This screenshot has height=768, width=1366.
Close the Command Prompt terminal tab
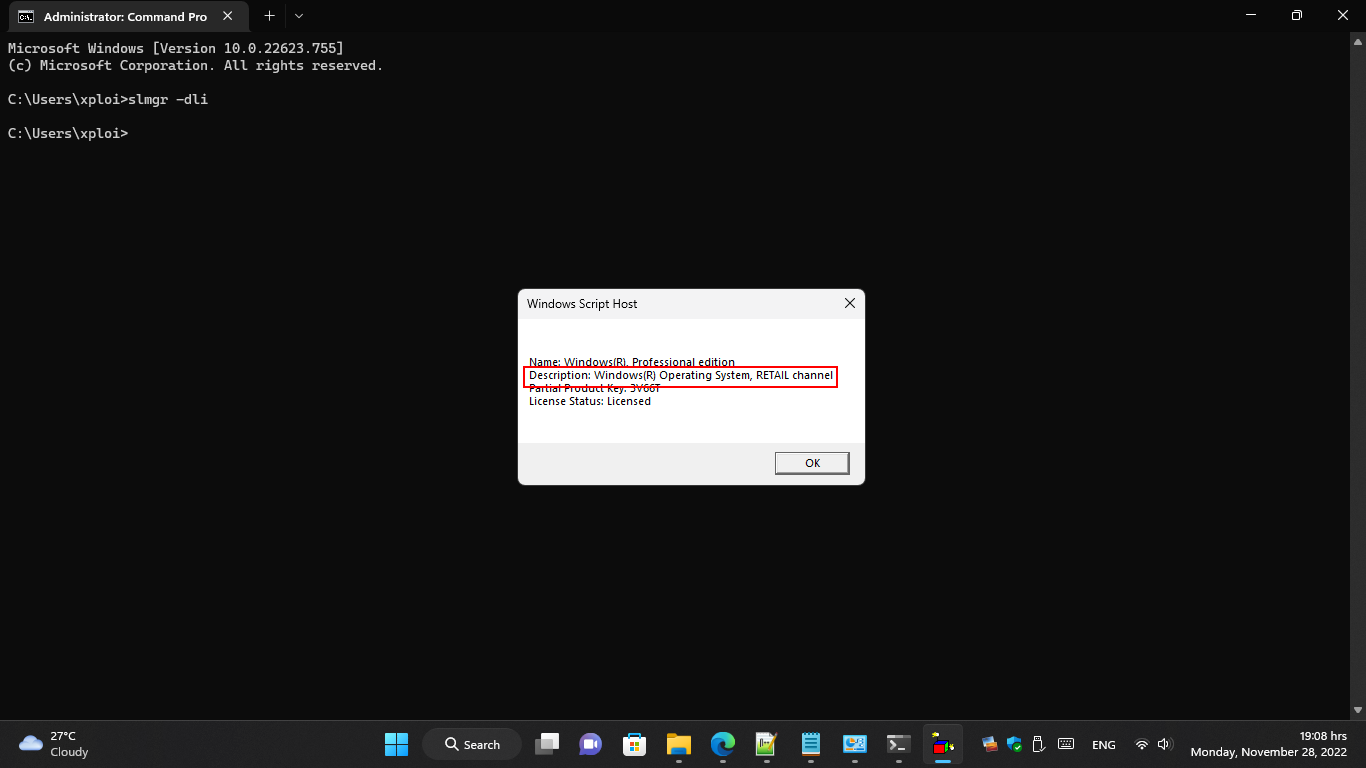[228, 16]
